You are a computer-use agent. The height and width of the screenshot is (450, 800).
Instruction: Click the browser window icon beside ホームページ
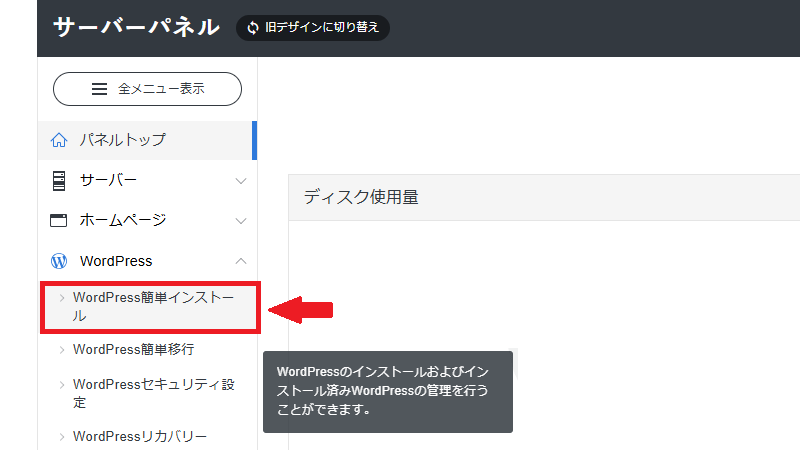[x=59, y=220]
